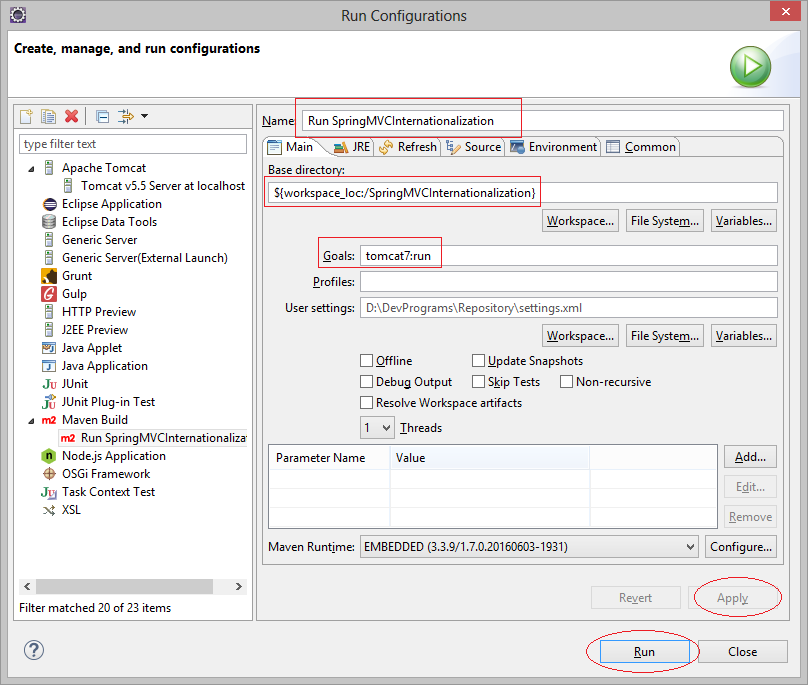Enable the Non-recursive checkbox
This screenshot has width=808, height=685.
pos(566,381)
